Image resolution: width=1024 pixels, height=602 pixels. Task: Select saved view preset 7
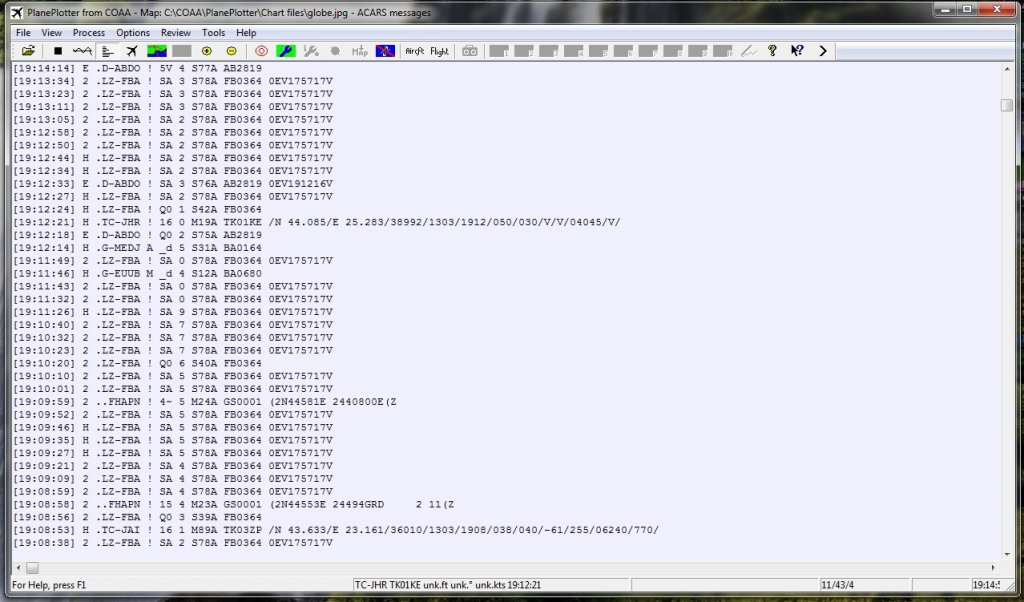(x=648, y=51)
